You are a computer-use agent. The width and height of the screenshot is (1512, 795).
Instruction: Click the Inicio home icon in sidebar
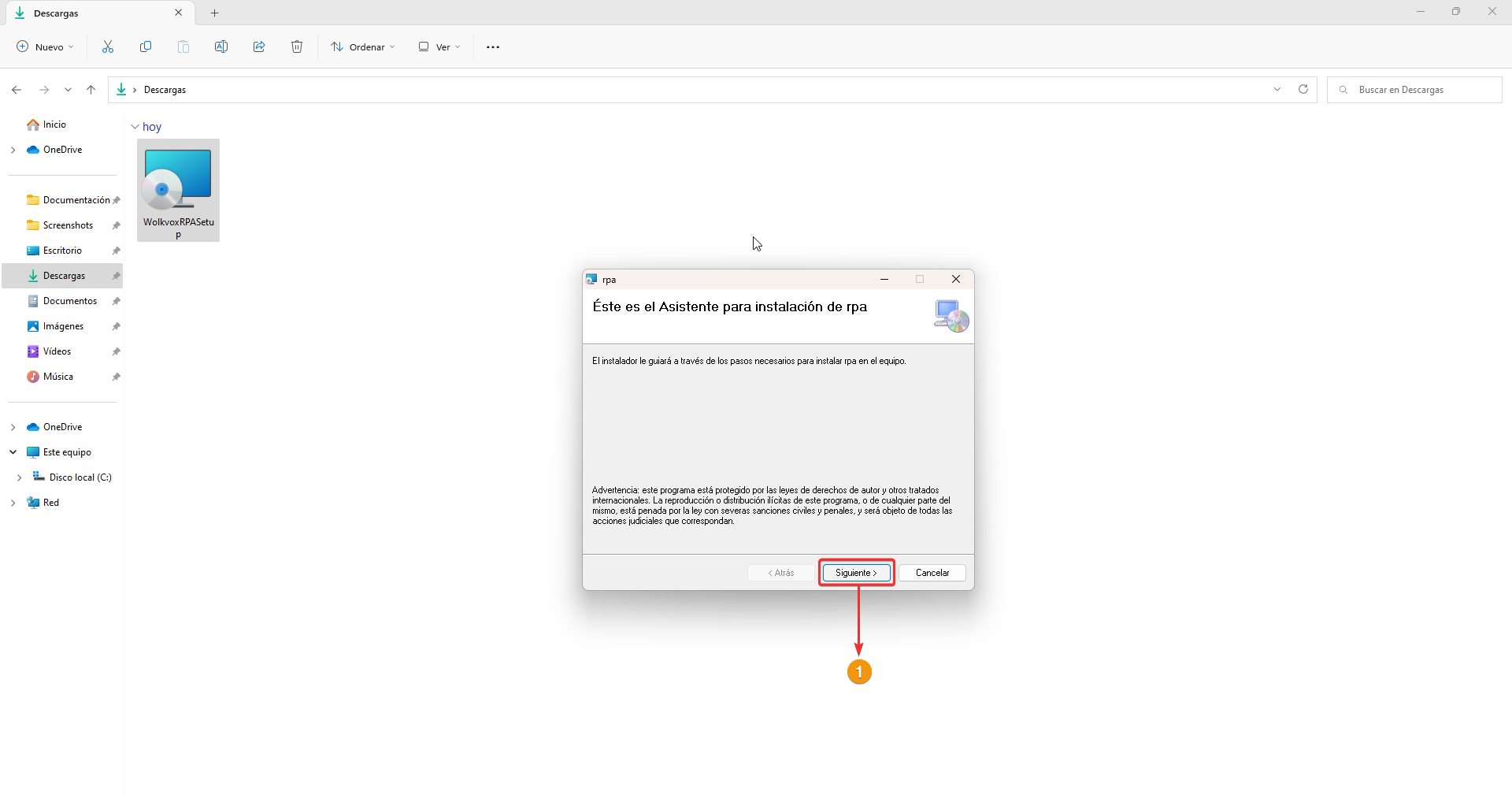pos(33,124)
